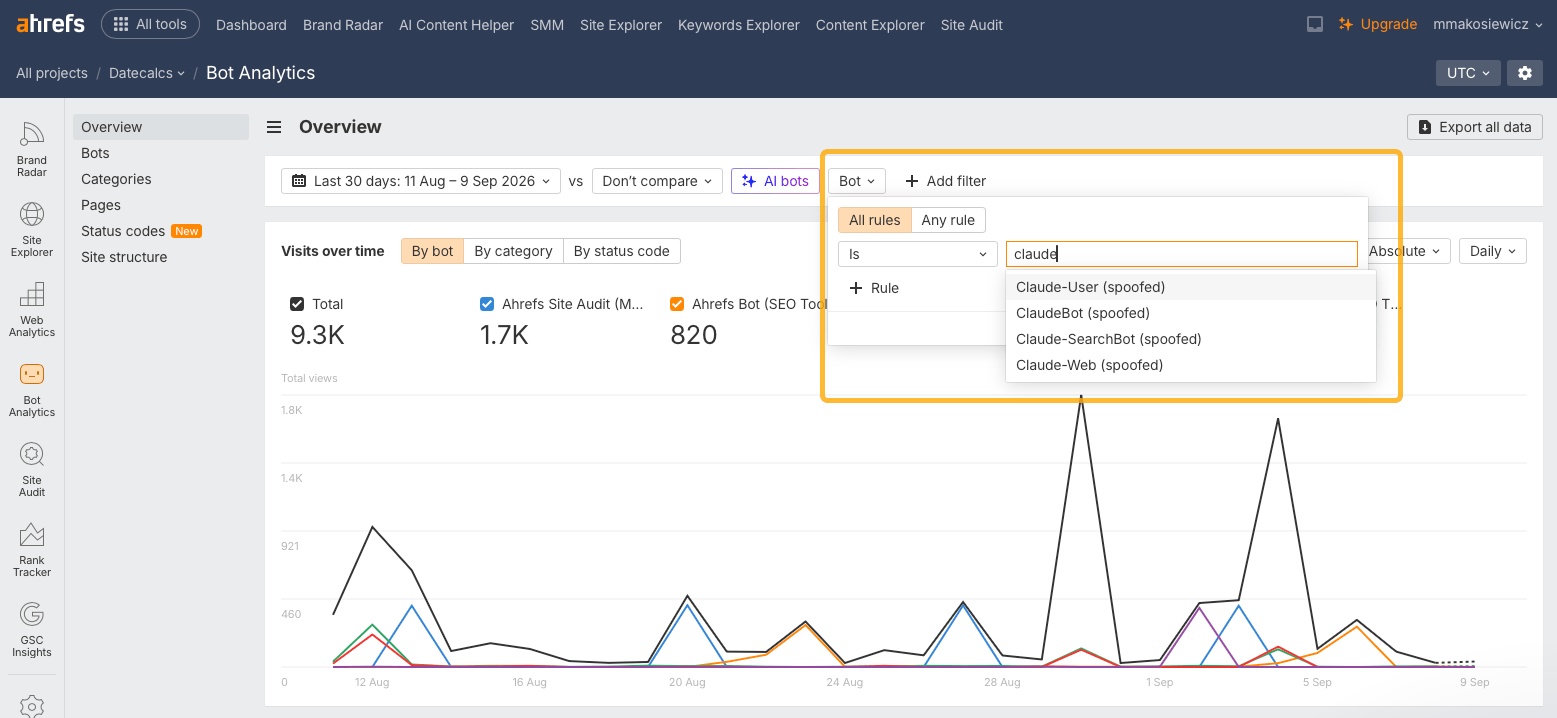Click Add filter button
The height and width of the screenshot is (718, 1557).
[x=946, y=181]
